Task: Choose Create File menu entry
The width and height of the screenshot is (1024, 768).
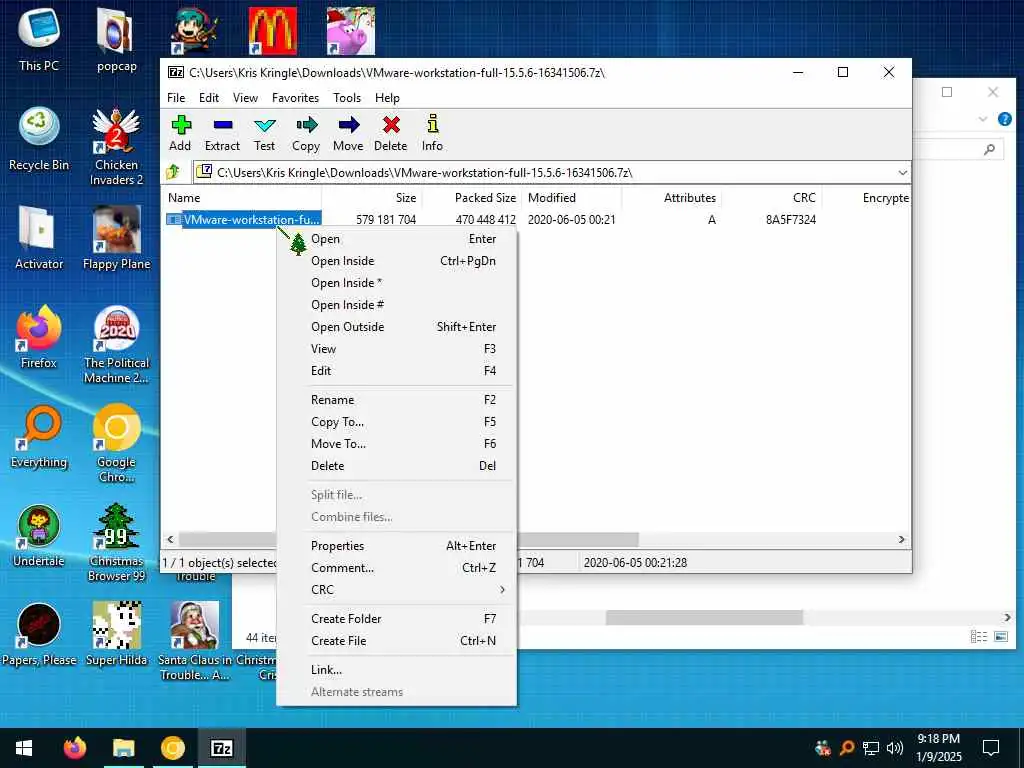Action: click(x=396, y=641)
